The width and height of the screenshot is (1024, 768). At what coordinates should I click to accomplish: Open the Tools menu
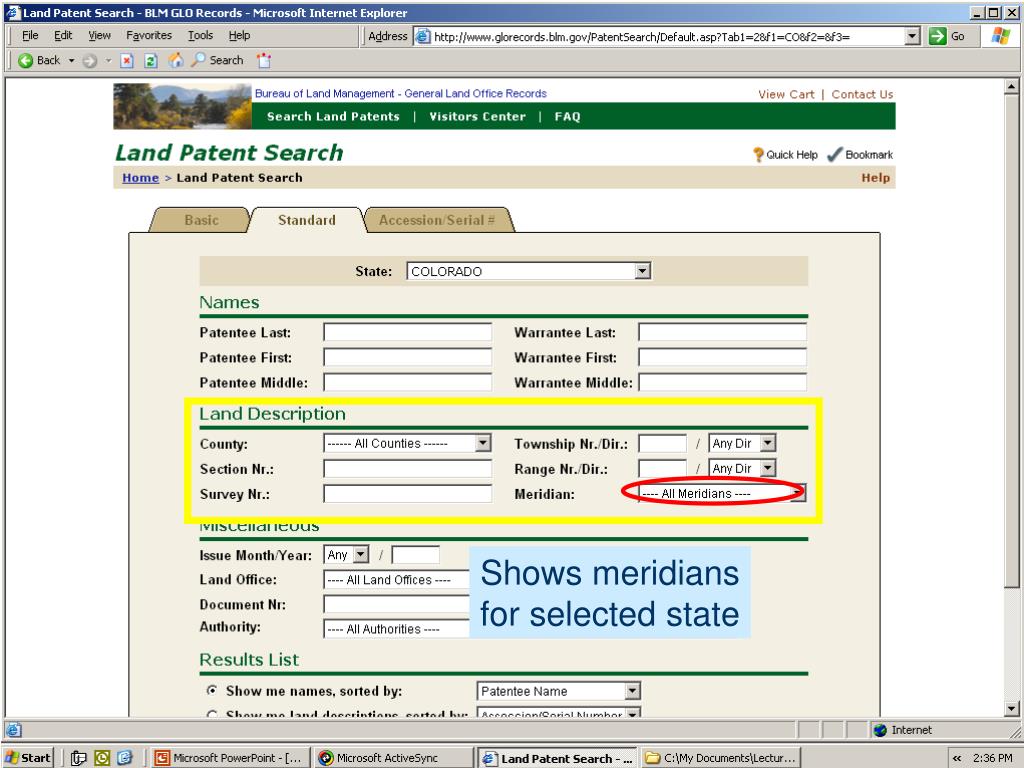tap(200, 35)
